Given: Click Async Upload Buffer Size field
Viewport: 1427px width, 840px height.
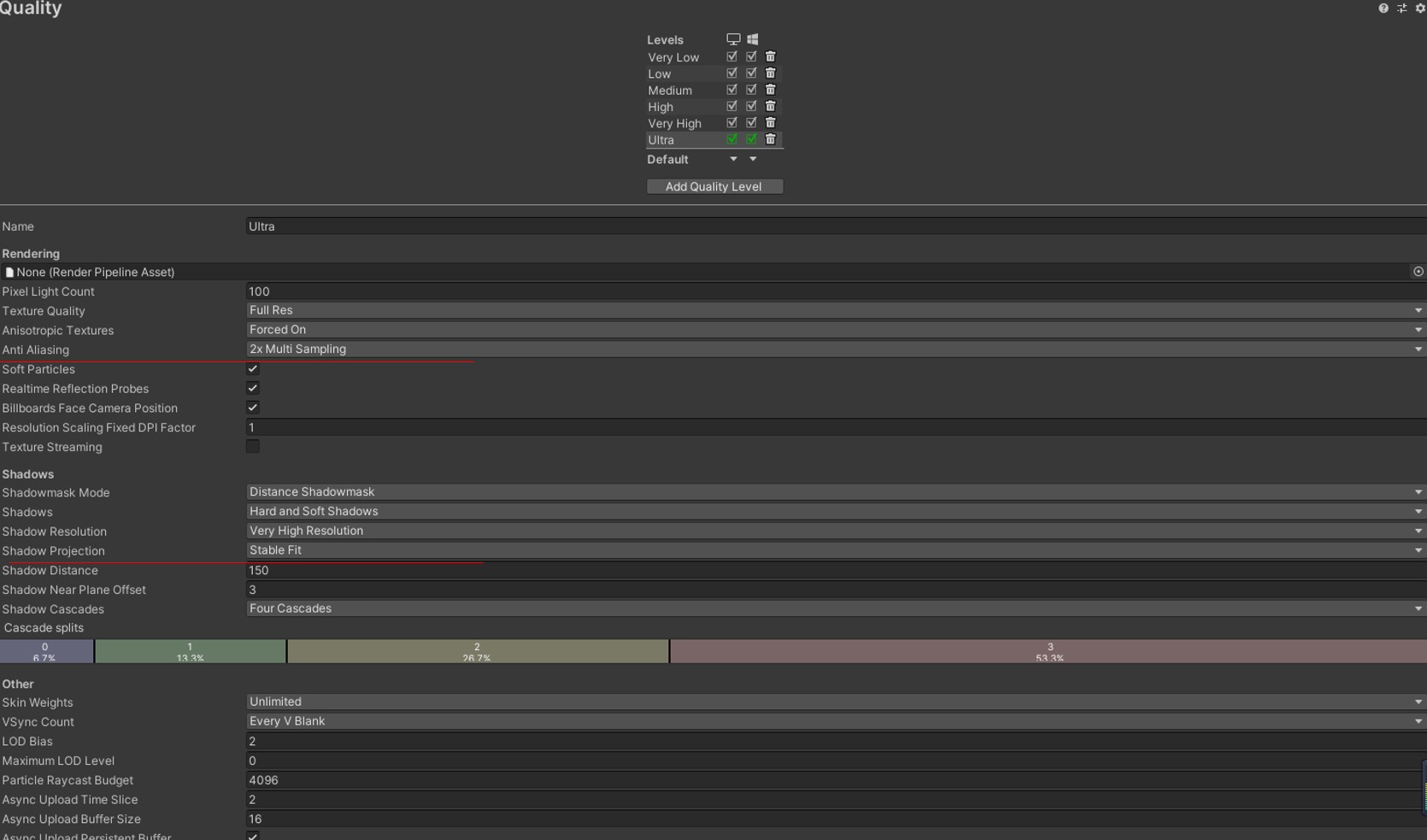Looking at the screenshot, I should tap(836, 819).
